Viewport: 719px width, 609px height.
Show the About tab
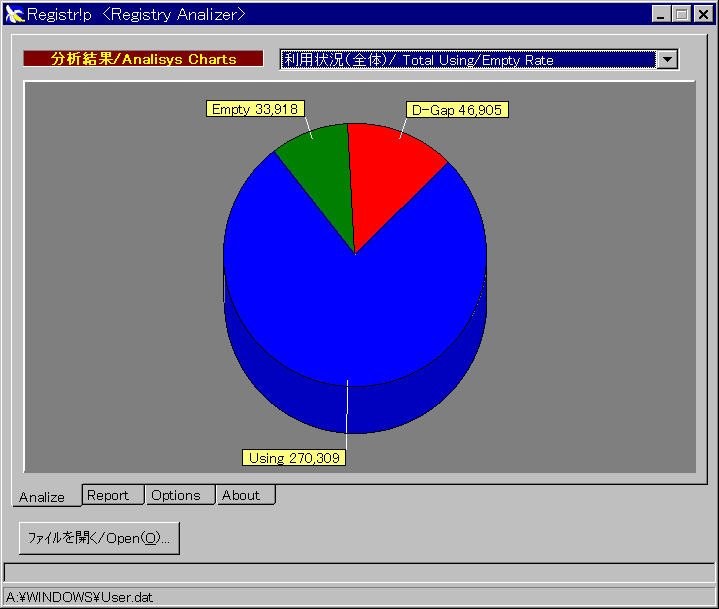pyautogui.click(x=241, y=495)
